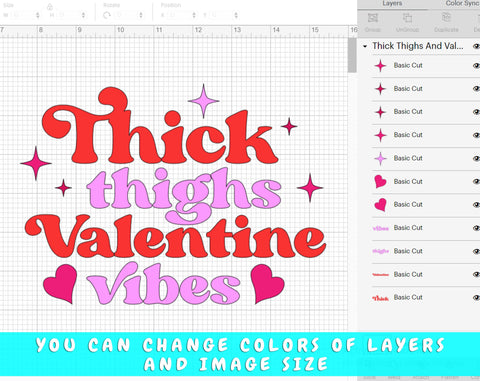This screenshot has width=480, height=381.
Task: Select the "vibes" layer thumbnail
Action: (380, 228)
